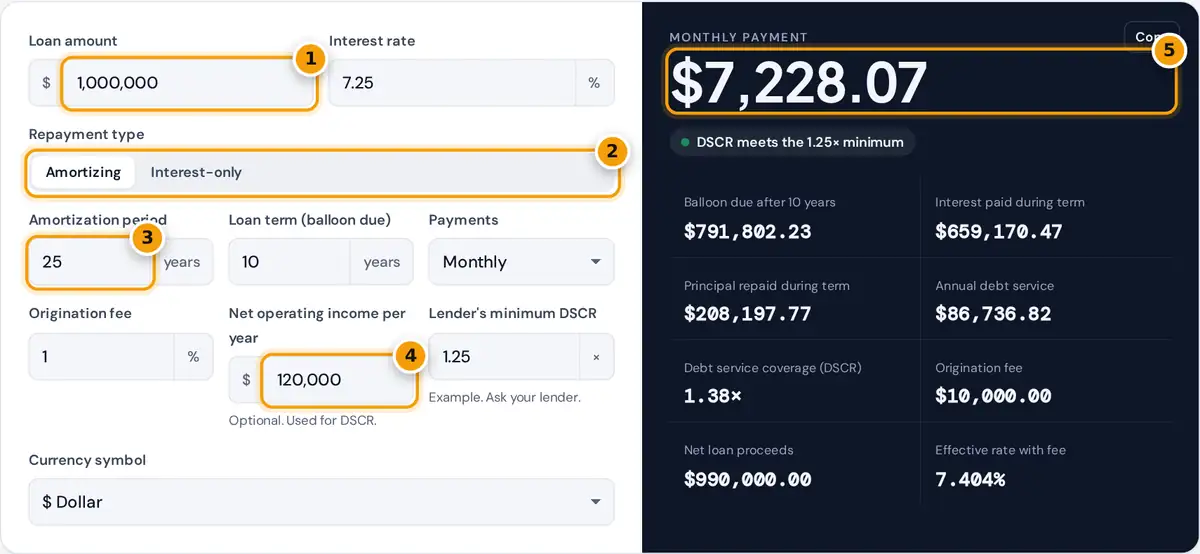Click the MONTHLY PAYMENT heading

point(738,37)
